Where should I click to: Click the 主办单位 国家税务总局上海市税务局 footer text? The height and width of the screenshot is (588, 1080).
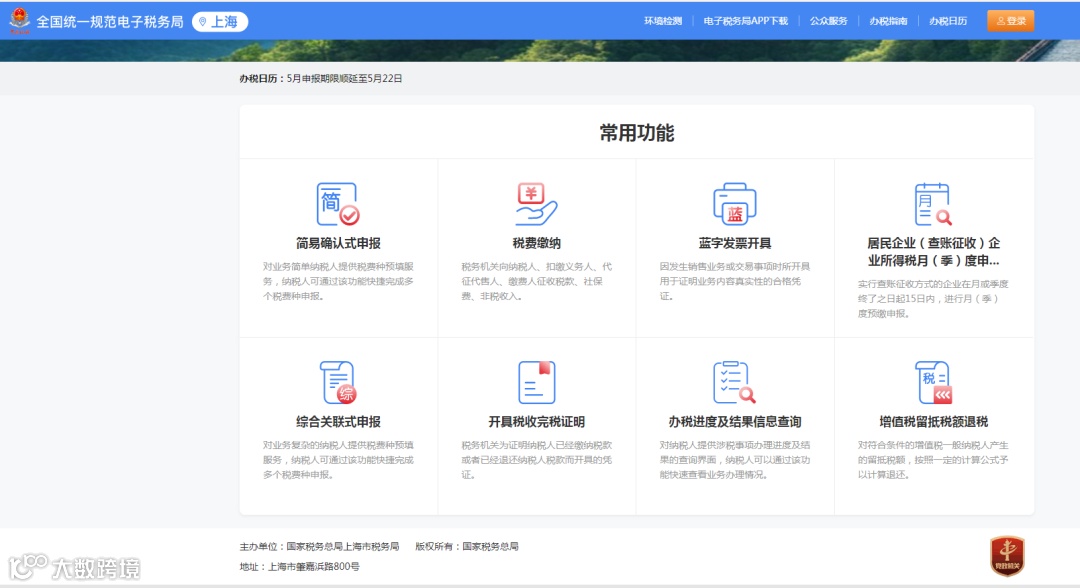click(319, 546)
